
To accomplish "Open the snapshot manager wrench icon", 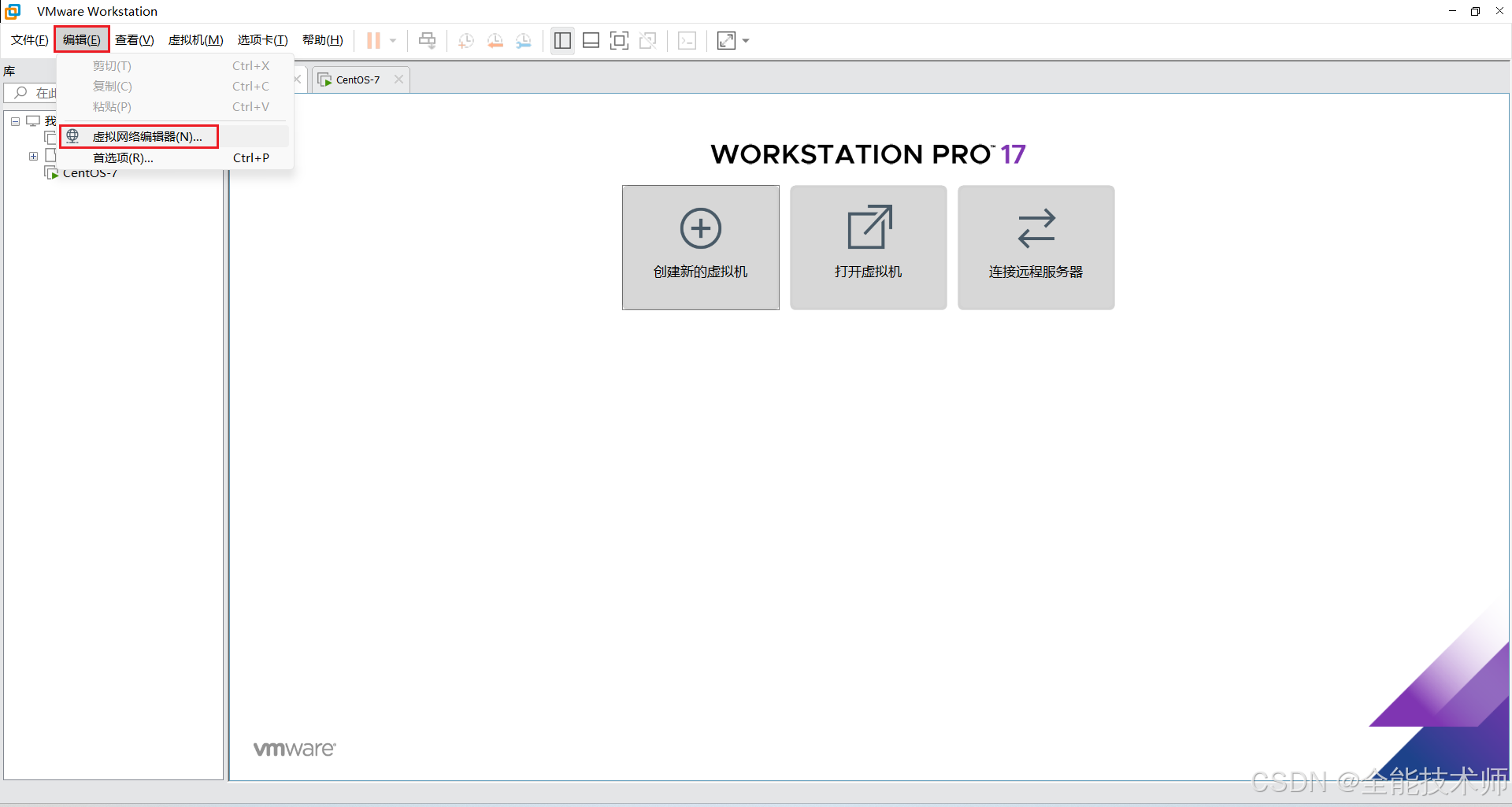I will pos(524,40).
